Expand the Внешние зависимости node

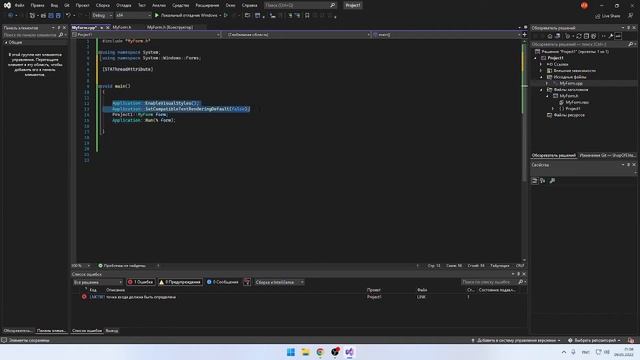point(541,71)
